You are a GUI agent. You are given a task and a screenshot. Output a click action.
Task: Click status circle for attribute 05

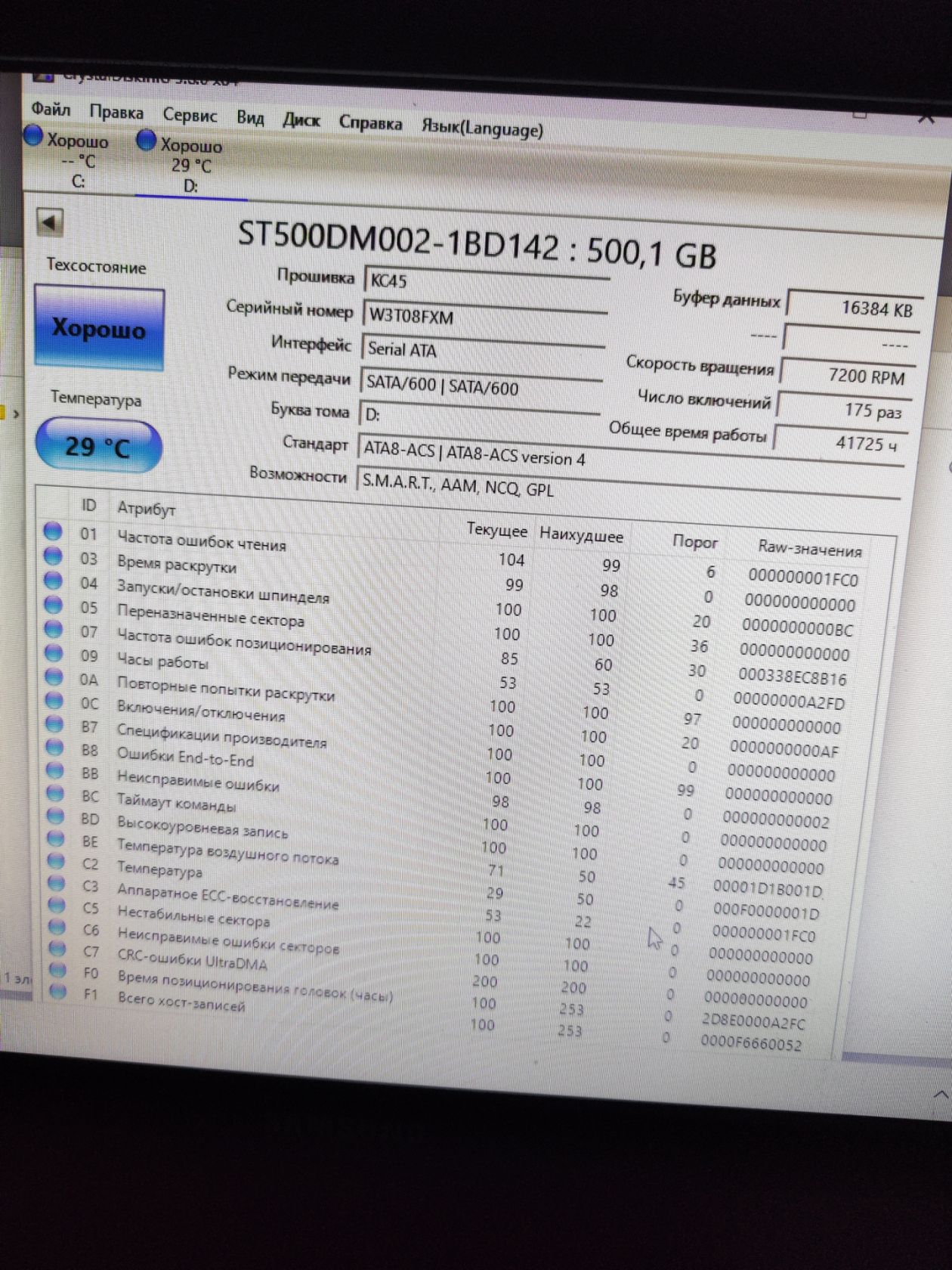pyautogui.click(x=53, y=605)
